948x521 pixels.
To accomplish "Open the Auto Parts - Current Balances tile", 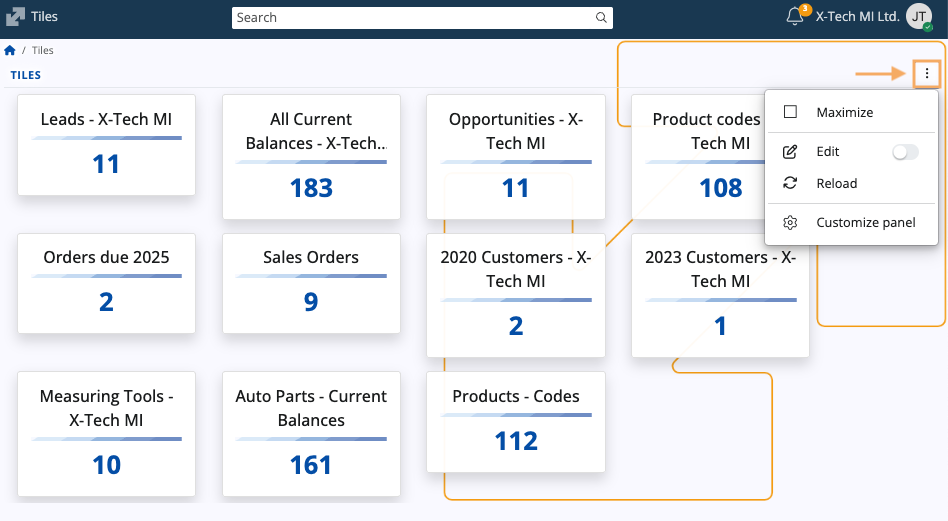I will click(x=311, y=433).
